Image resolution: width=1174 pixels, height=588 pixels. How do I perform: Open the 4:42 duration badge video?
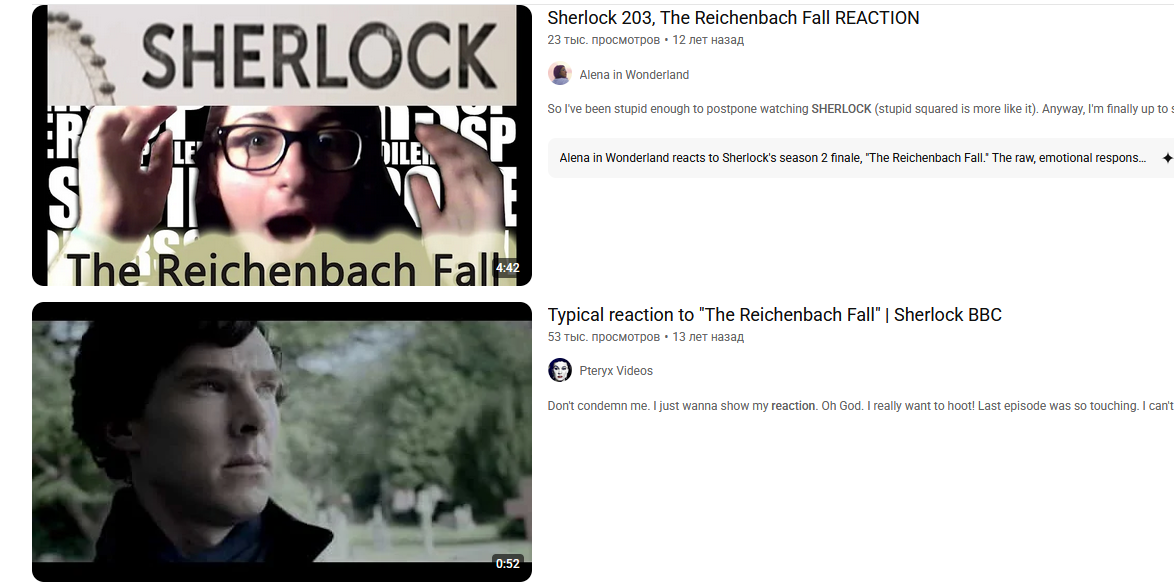point(507,267)
